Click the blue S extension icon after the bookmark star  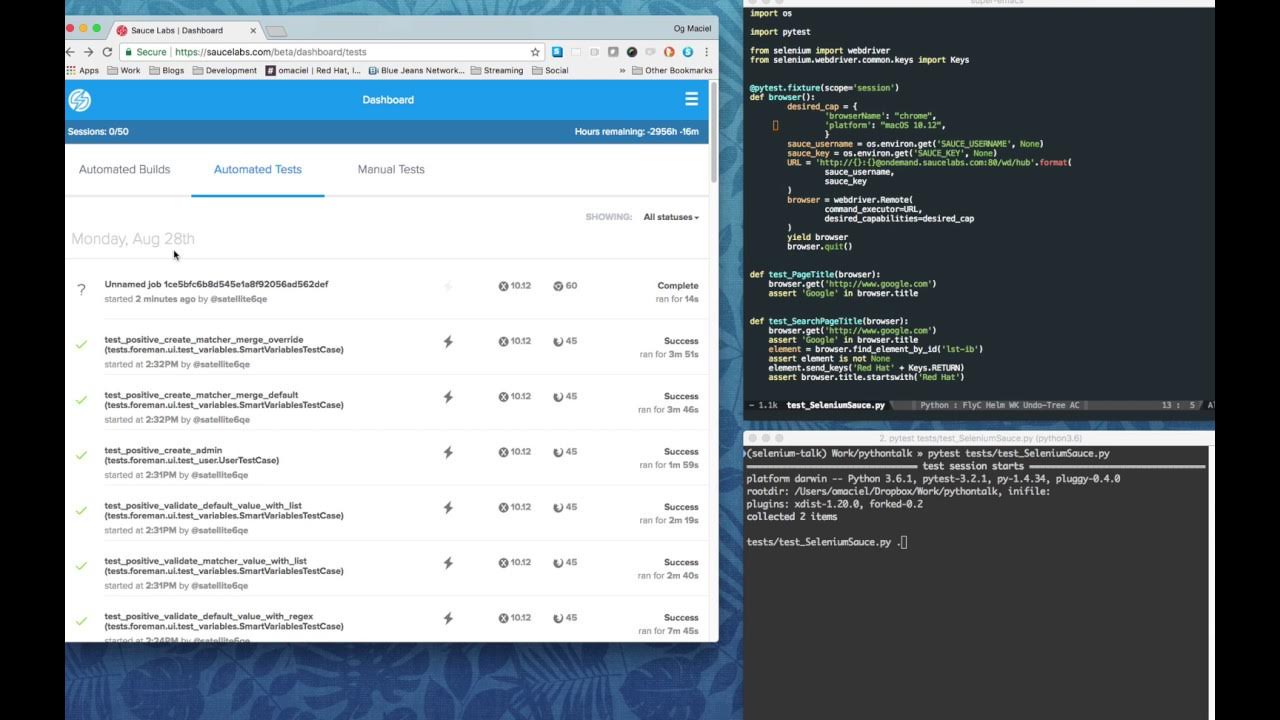[557, 52]
